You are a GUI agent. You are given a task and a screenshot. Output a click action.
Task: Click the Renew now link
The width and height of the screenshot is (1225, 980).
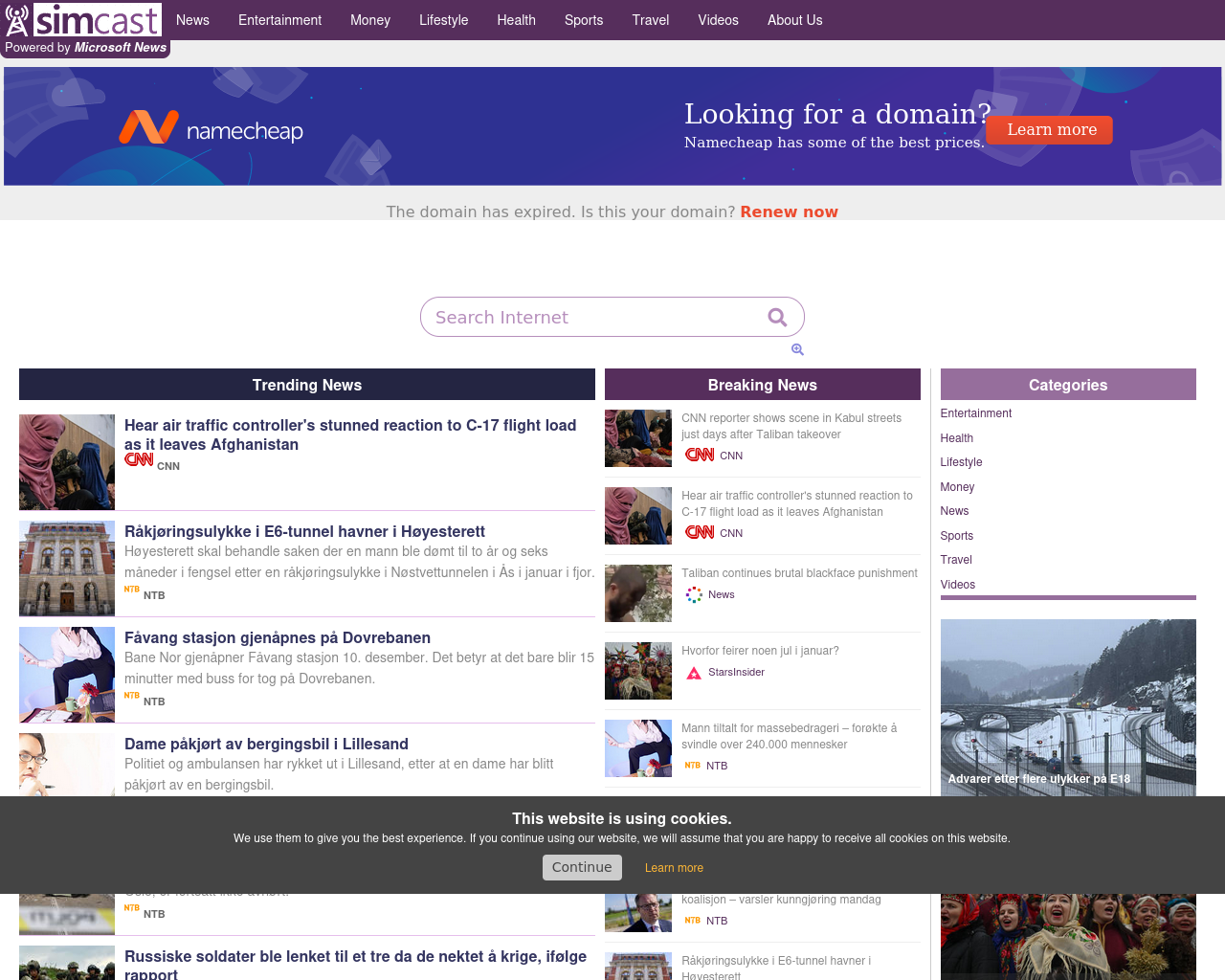(x=789, y=212)
